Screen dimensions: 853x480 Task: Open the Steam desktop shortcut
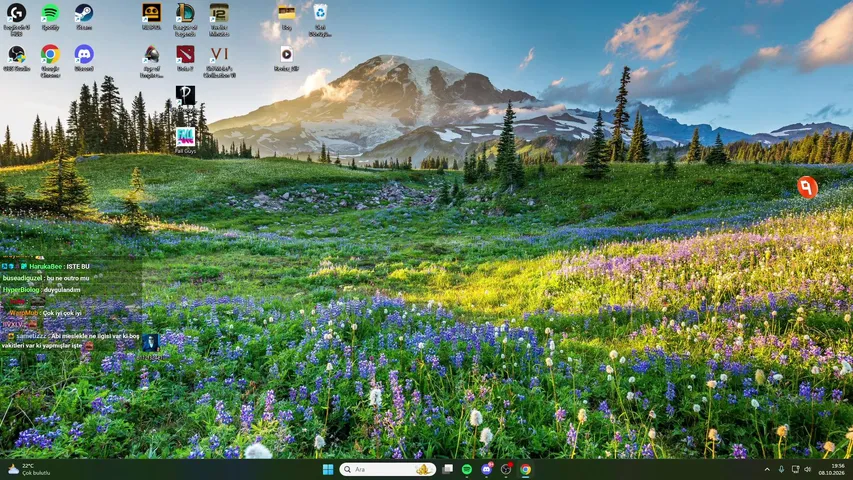(x=84, y=16)
